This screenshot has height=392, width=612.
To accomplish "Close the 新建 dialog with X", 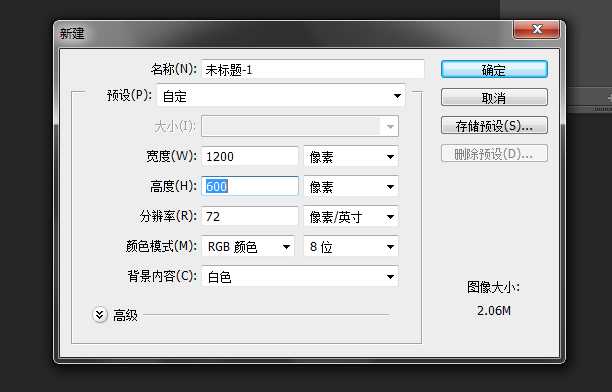I will coord(537,29).
